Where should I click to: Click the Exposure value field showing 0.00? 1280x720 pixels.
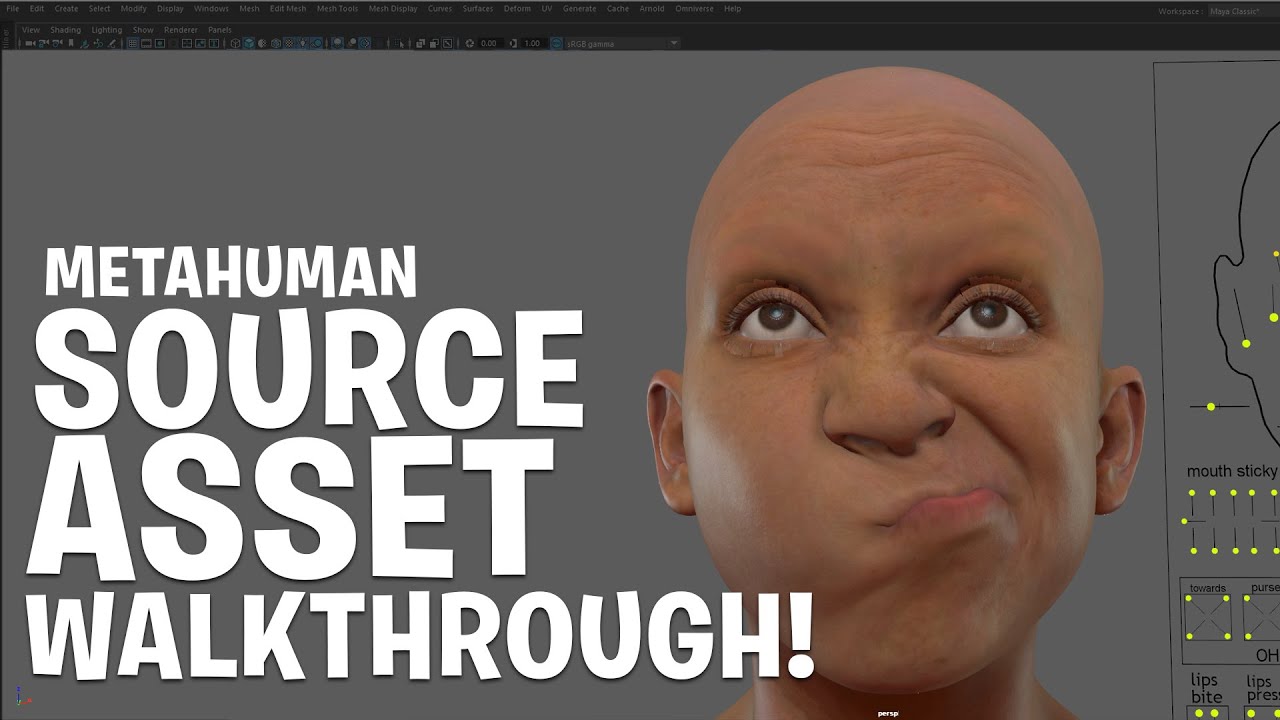click(489, 43)
